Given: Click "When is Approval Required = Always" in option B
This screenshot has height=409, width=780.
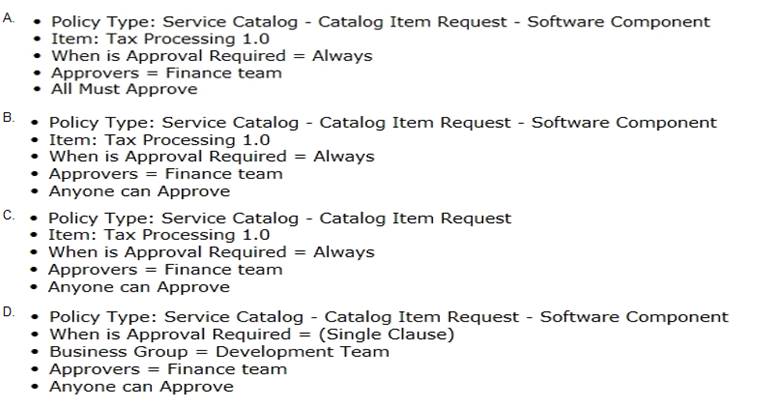Looking at the screenshot, I should click(211, 157).
